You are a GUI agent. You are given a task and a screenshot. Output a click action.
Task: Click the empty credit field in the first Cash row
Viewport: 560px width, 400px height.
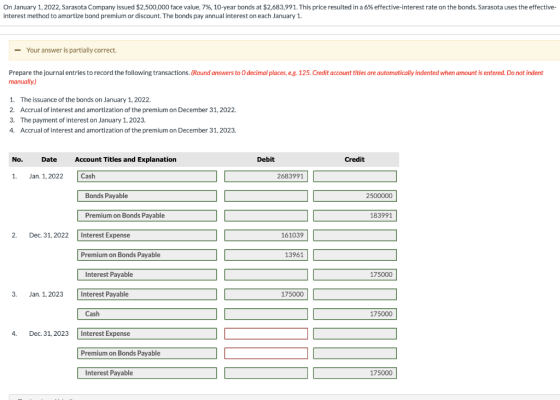pos(355,176)
